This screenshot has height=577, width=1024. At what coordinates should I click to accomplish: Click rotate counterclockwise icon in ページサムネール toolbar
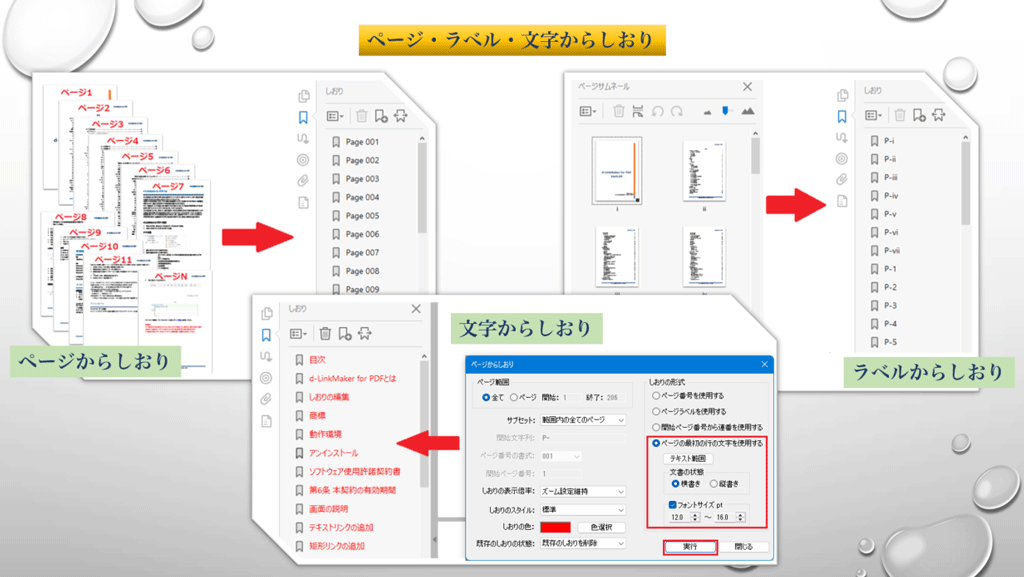coord(658,112)
